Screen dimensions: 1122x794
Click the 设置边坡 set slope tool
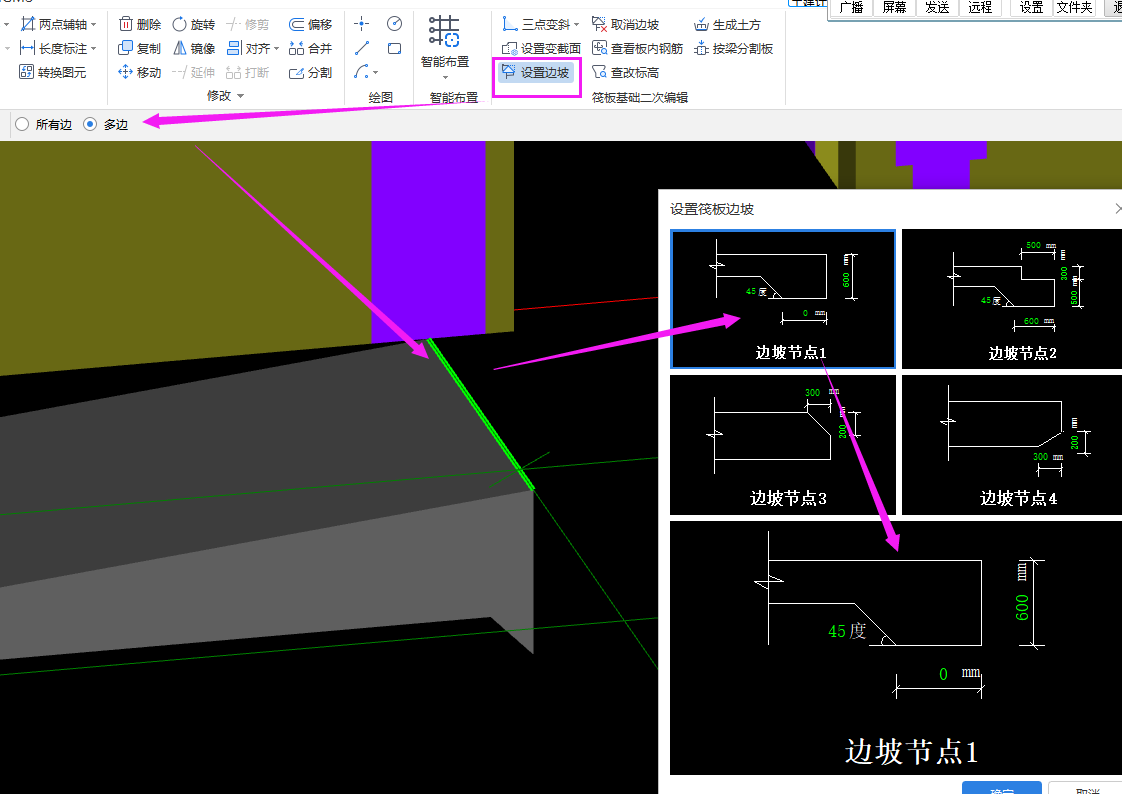coord(536,72)
